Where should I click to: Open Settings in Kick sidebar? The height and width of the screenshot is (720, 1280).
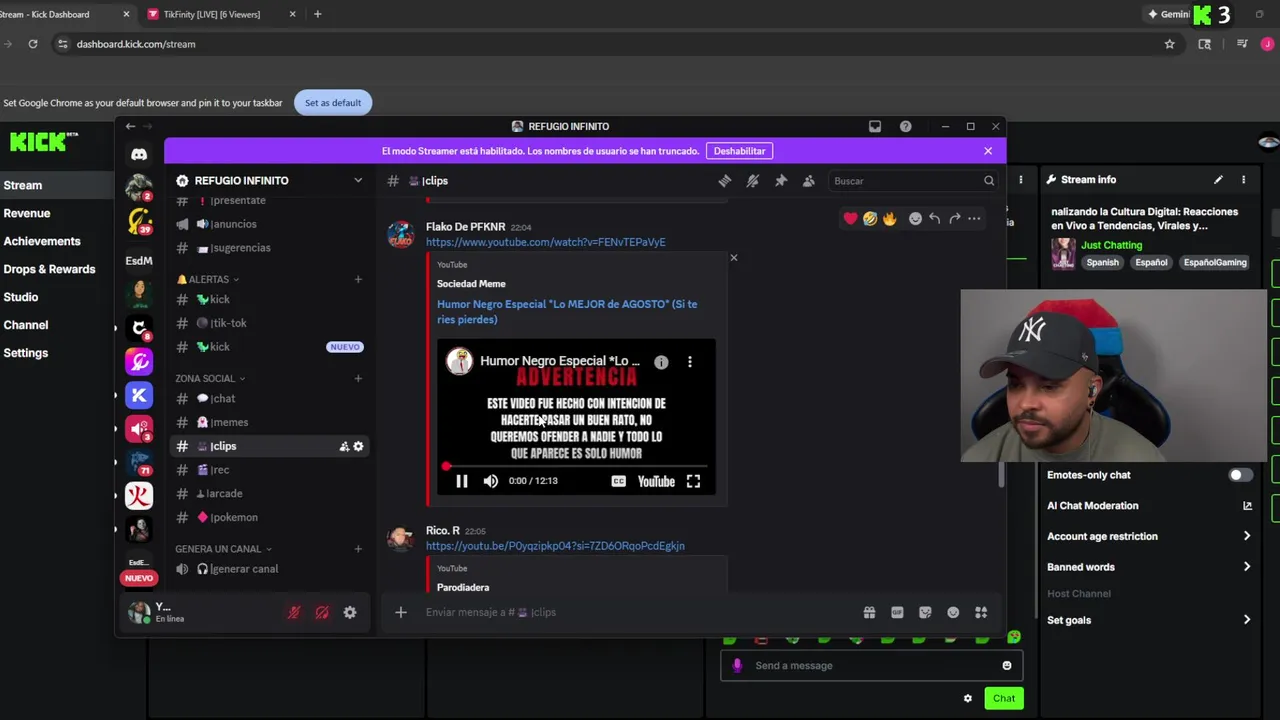[26, 353]
